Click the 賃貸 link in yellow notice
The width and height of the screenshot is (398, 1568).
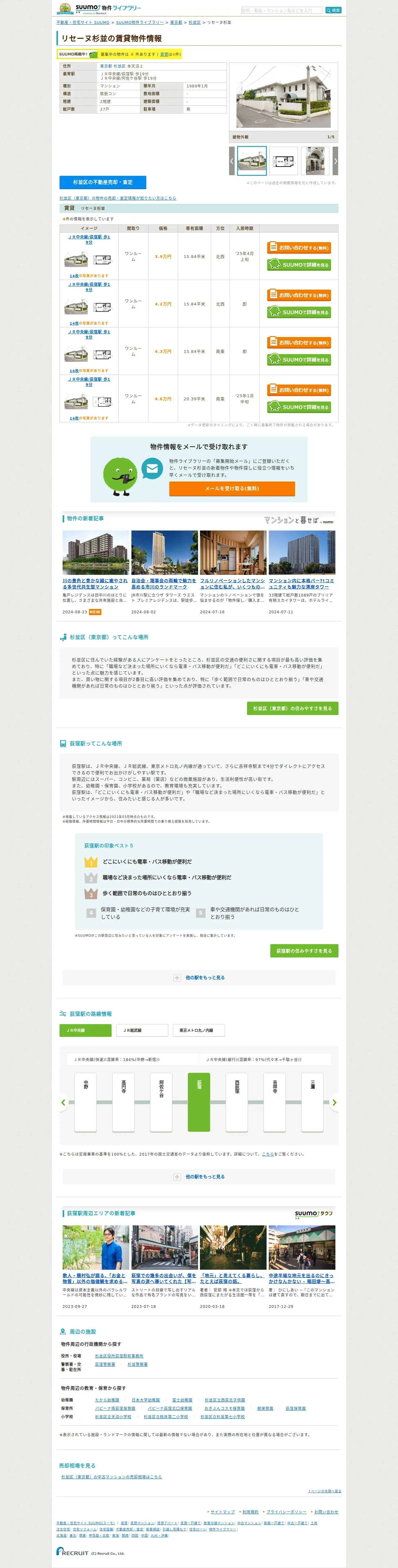pyautogui.click(x=164, y=54)
